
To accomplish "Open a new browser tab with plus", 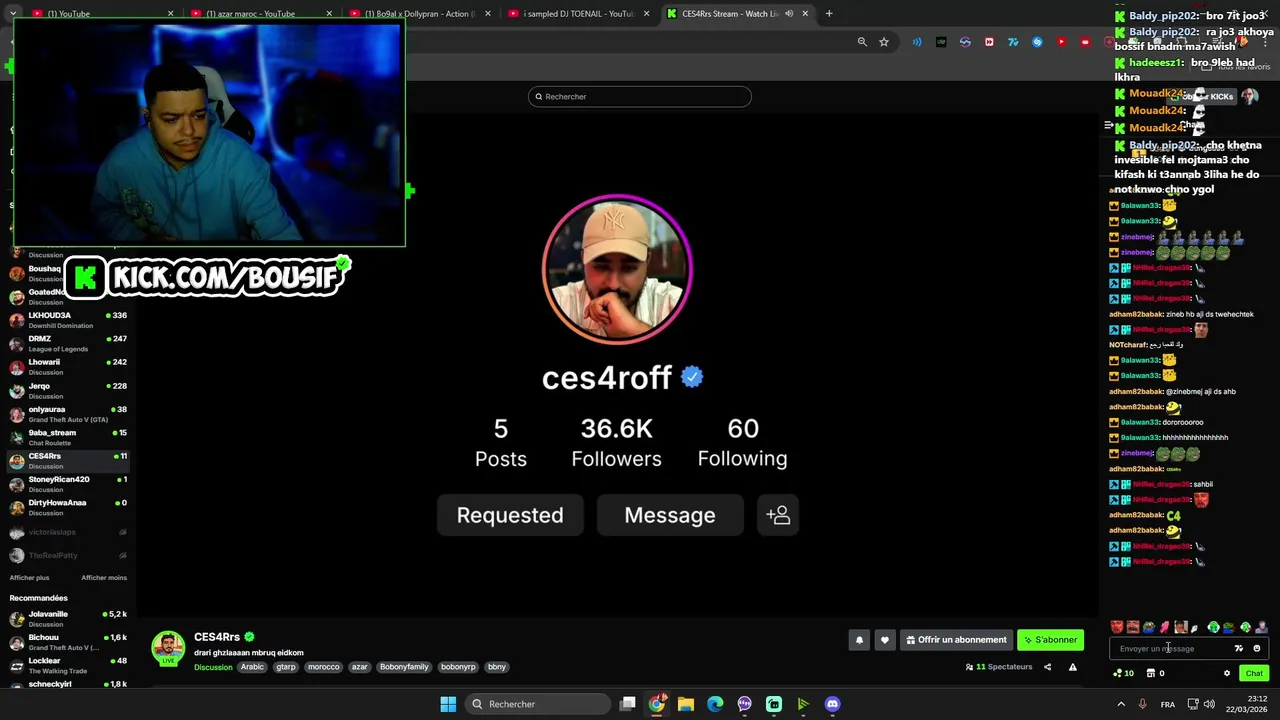I will pos(829,14).
